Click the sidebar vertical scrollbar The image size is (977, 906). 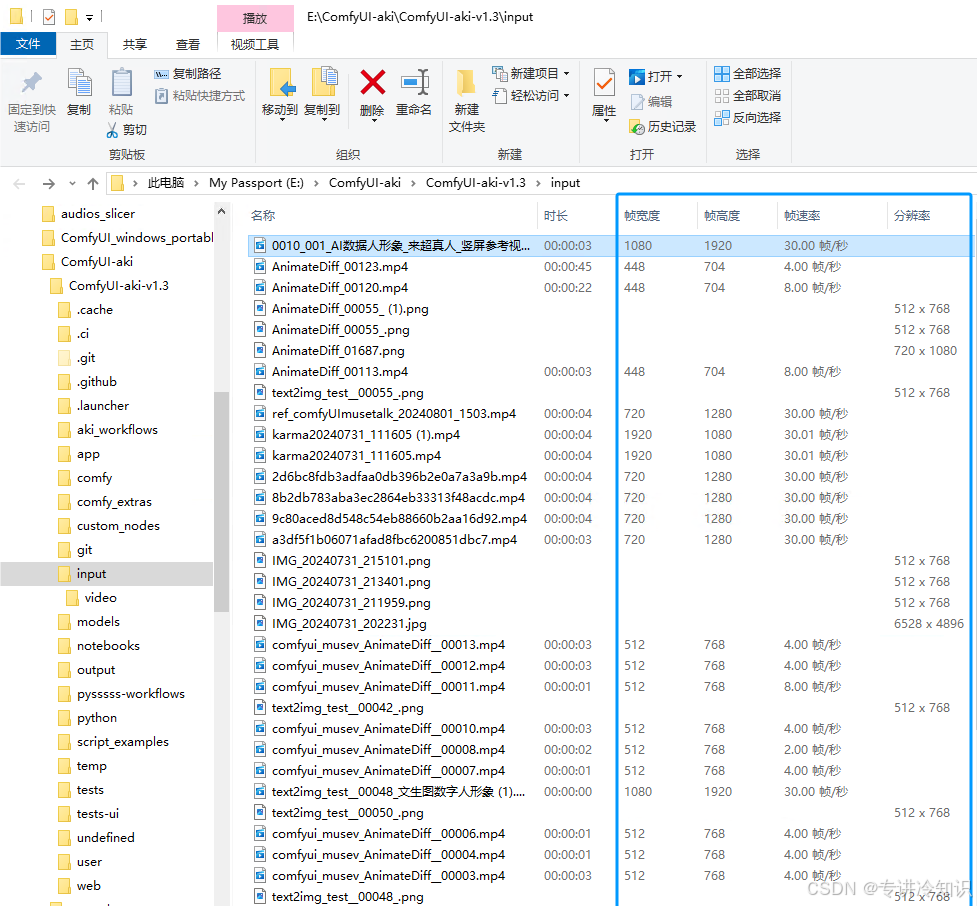(221, 500)
